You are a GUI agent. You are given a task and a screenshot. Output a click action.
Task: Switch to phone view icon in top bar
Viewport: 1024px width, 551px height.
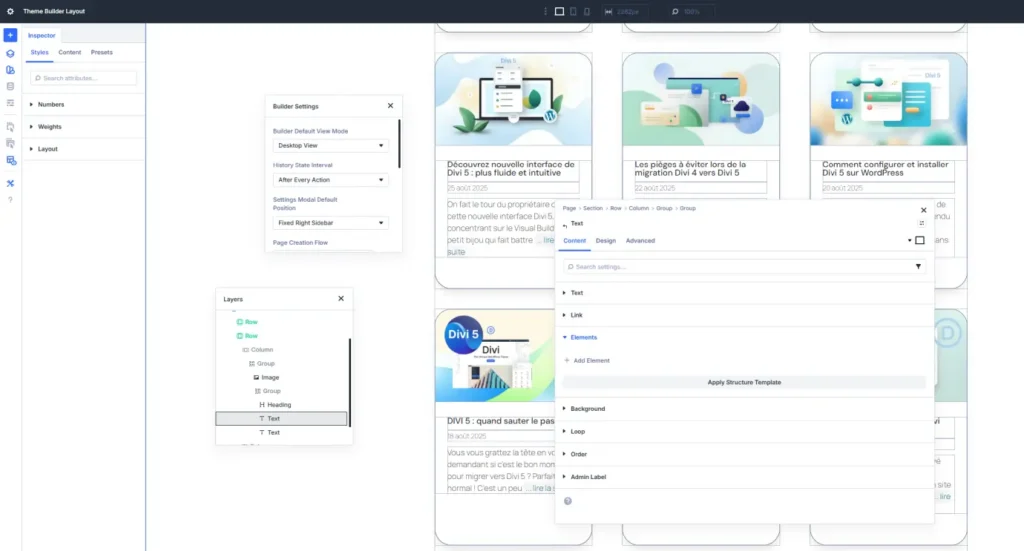click(586, 11)
